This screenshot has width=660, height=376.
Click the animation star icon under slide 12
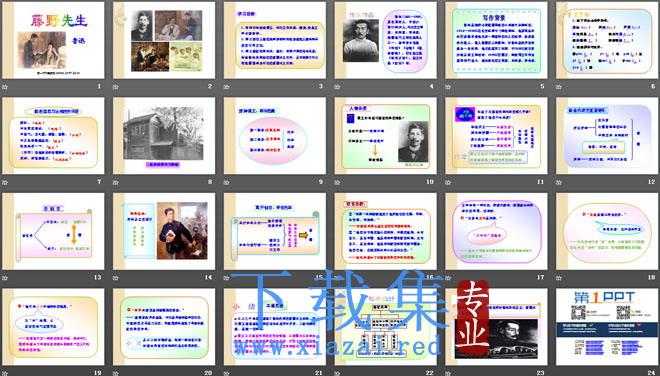[559, 182]
